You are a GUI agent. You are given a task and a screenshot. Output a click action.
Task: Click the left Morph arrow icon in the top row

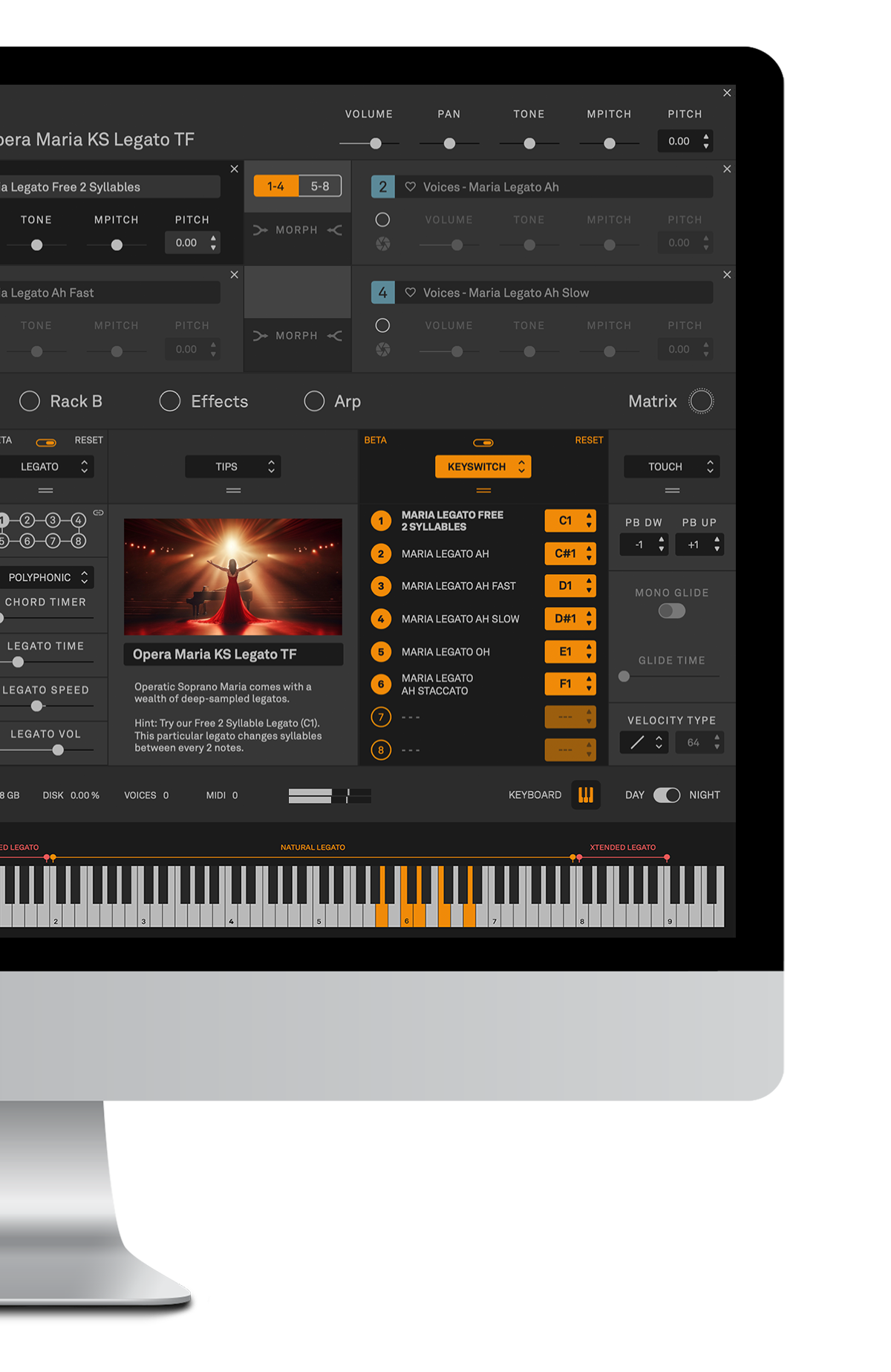point(260,230)
